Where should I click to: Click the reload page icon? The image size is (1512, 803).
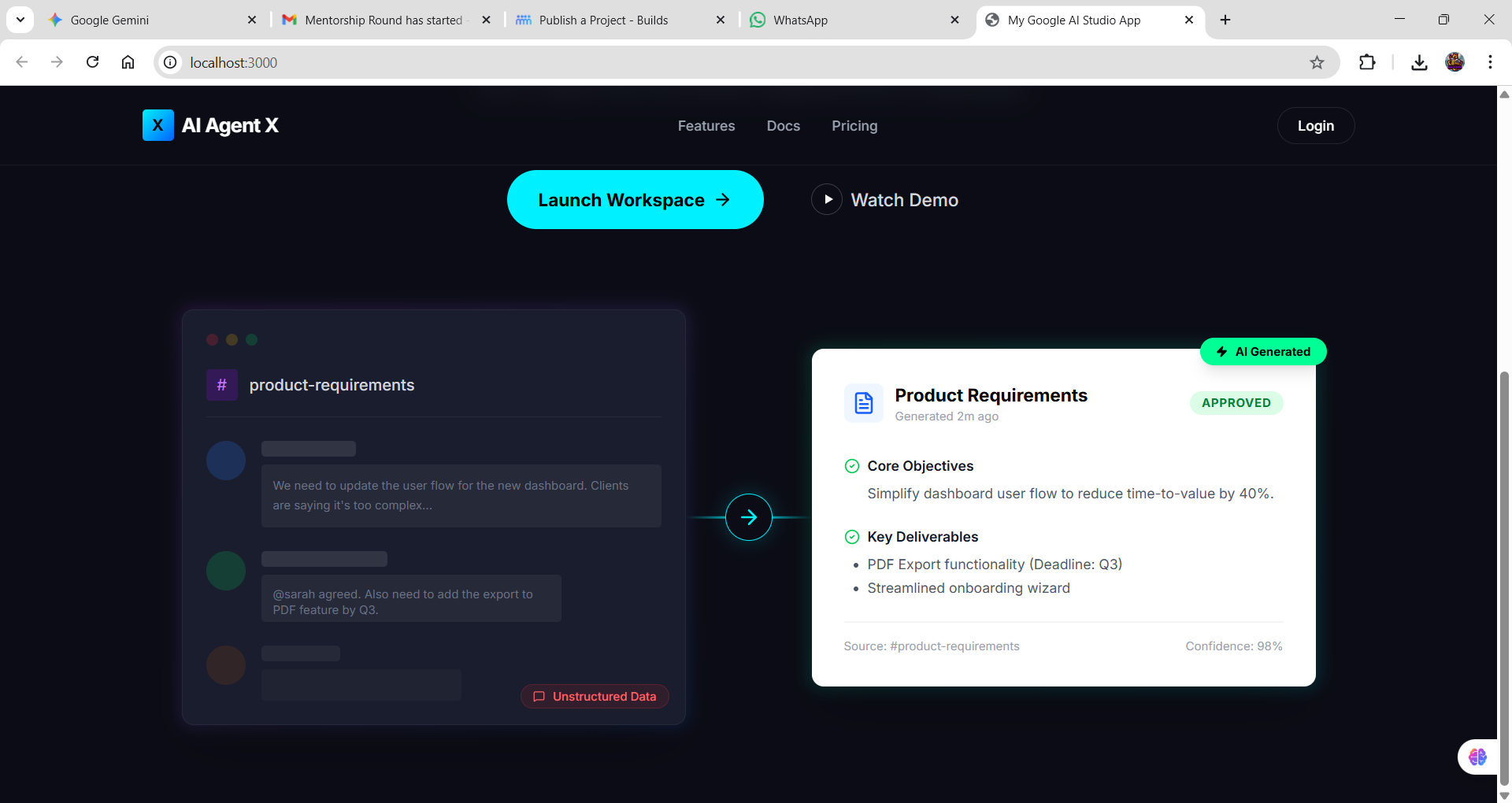click(x=92, y=62)
